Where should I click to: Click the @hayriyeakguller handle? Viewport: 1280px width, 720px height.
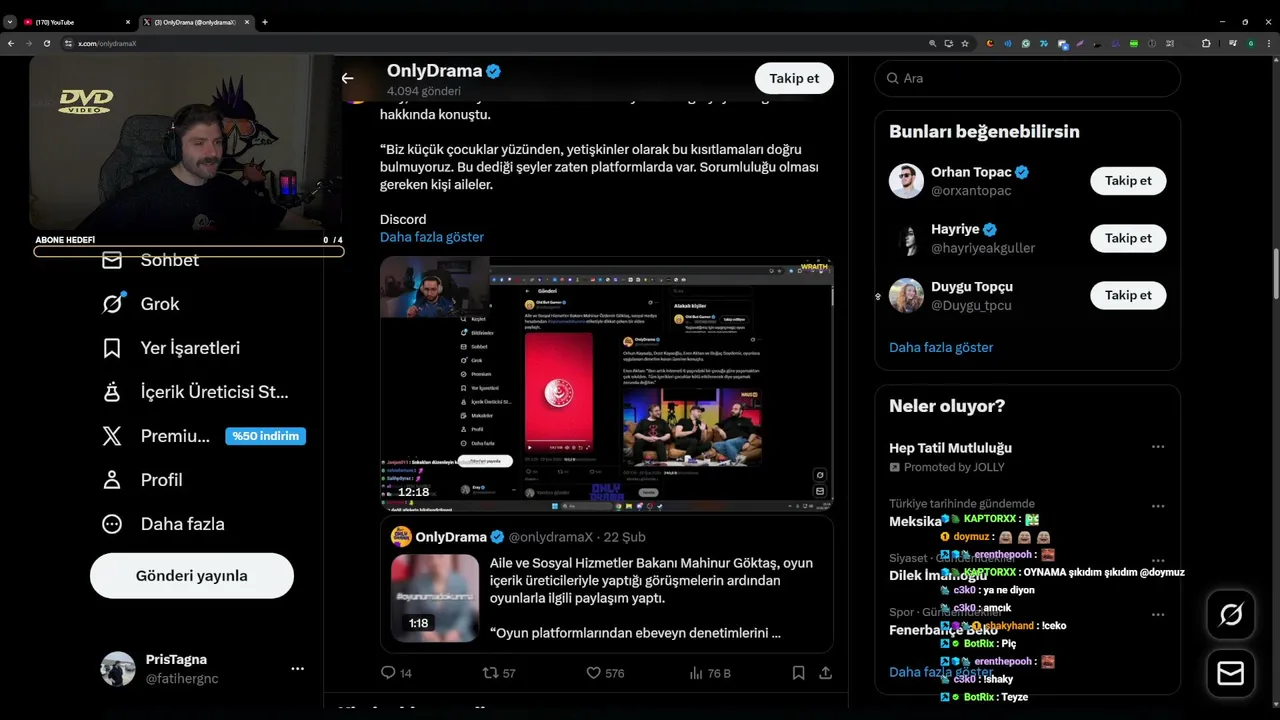[983, 248]
